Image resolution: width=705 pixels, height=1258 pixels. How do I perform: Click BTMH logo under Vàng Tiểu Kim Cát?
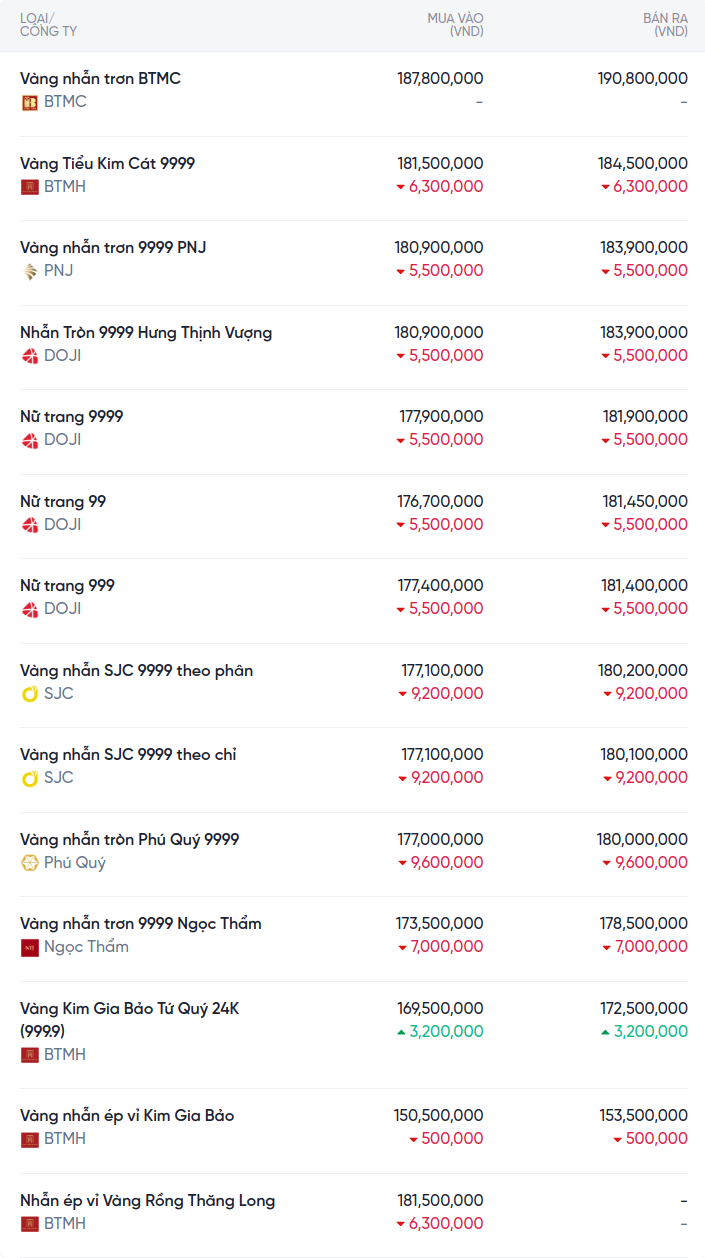coord(30,187)
